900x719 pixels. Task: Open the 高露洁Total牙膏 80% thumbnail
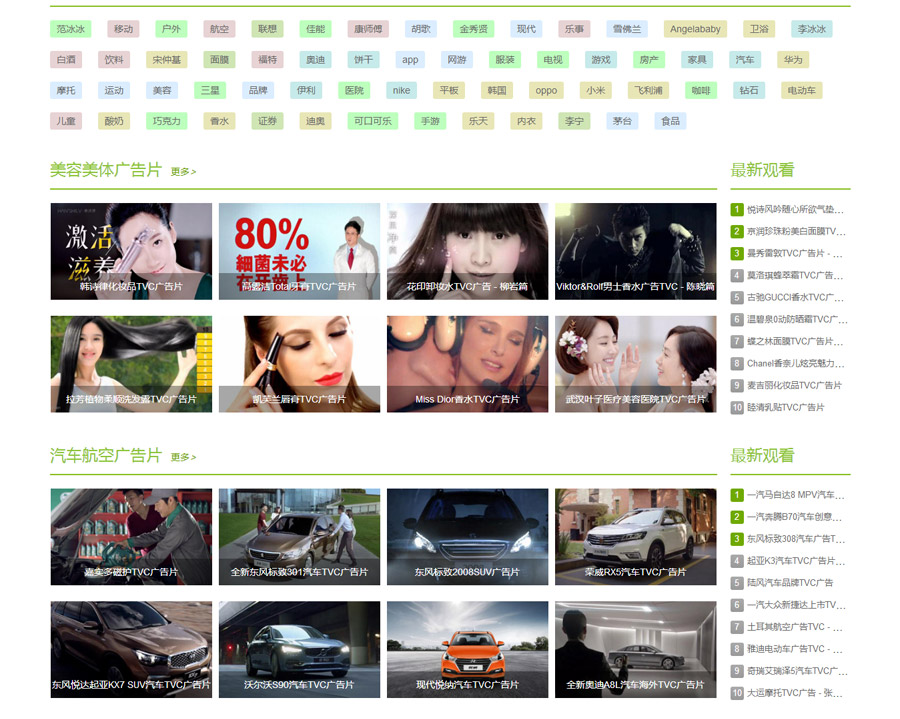click(x=299, y=251)
